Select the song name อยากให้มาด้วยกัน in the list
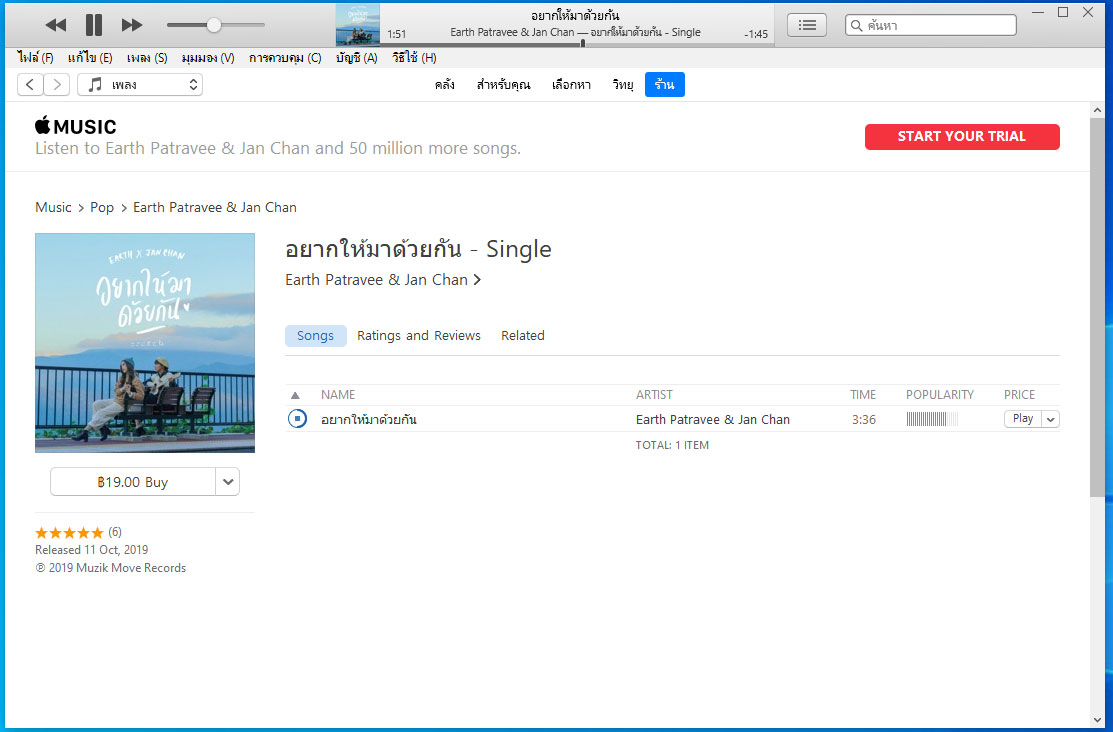 point(368,420)
